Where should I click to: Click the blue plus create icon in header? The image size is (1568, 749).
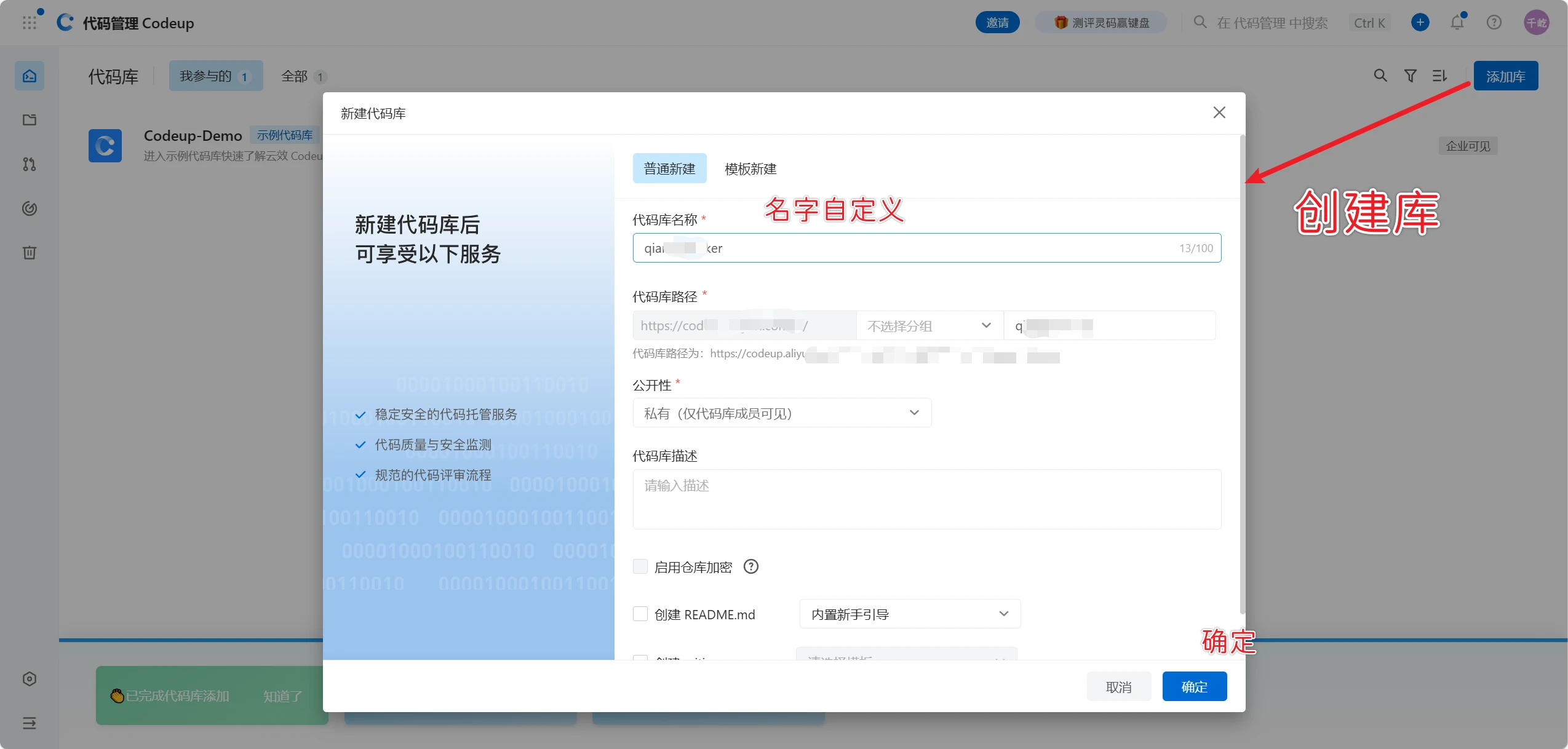[1420, 23]
